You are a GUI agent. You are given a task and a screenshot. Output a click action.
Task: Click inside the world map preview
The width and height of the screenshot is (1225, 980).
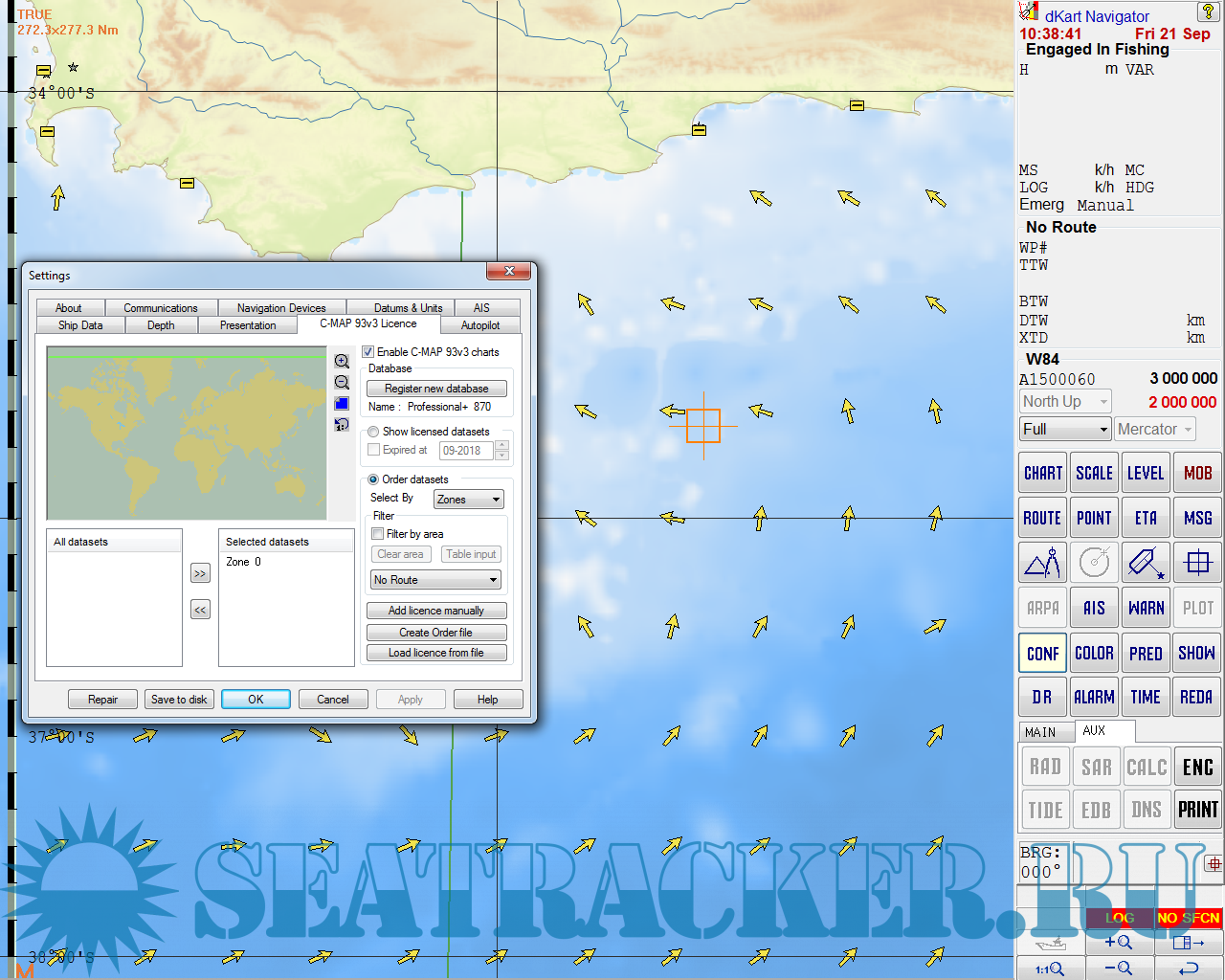187,434
